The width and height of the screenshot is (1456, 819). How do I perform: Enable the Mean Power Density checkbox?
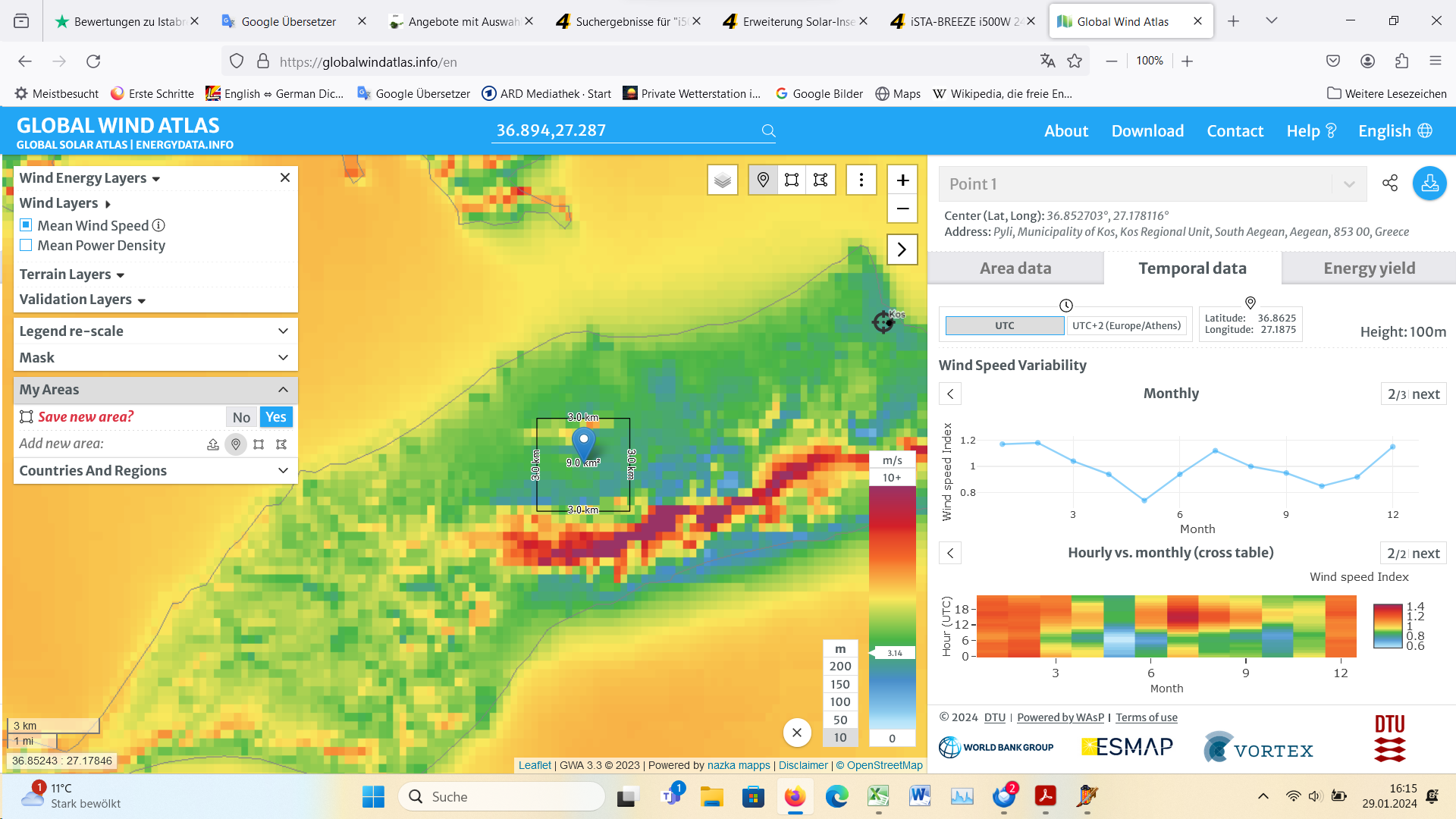click(x=26, y=245)
